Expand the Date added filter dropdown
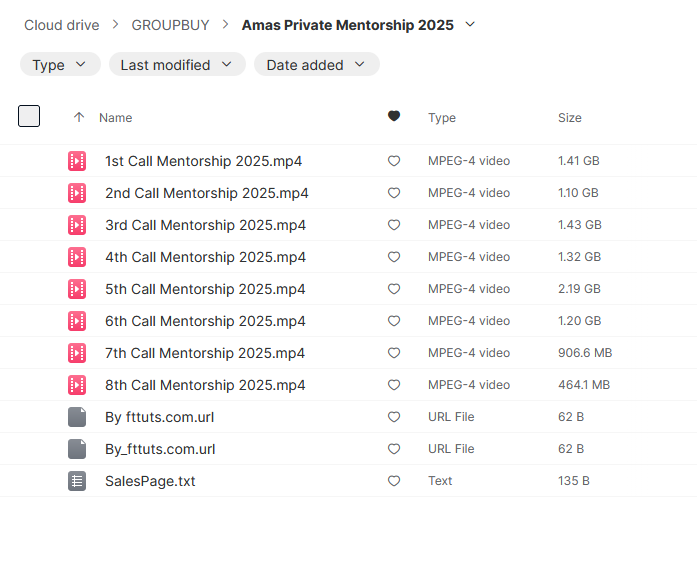The image size is (697, 569). (x=316, y=65)
